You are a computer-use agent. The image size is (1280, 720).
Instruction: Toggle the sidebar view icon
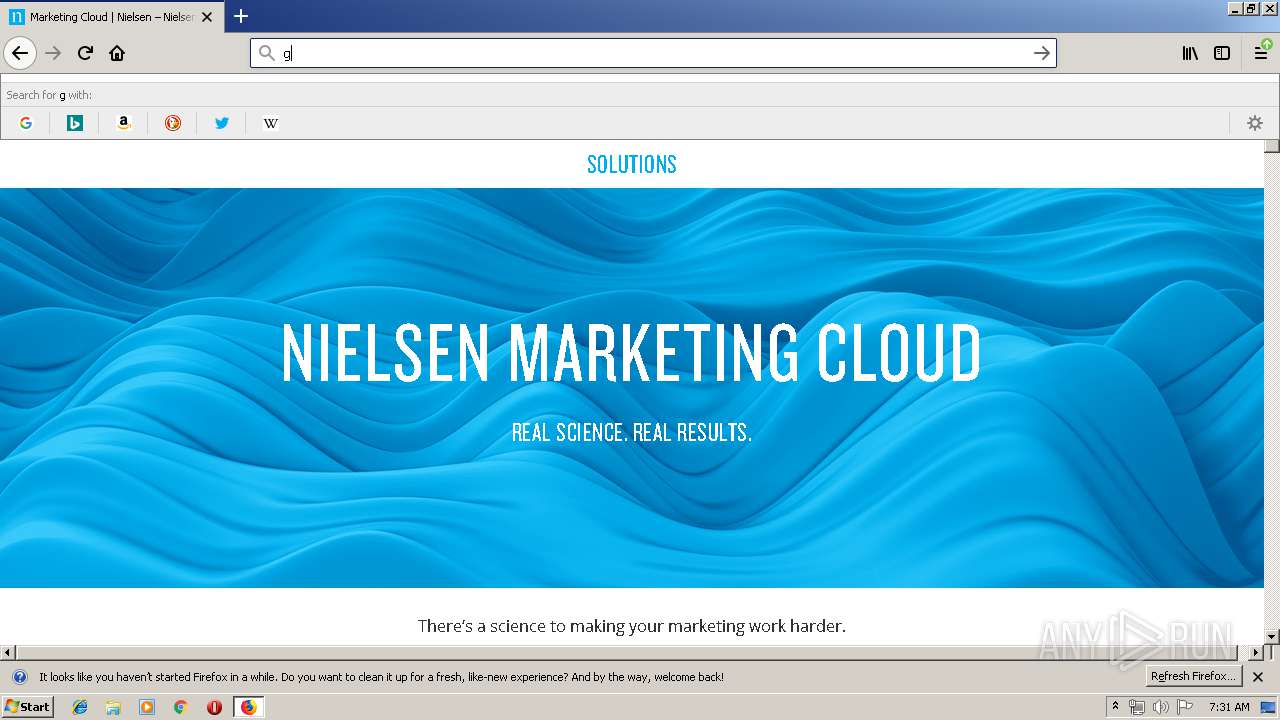(1222, 53)
